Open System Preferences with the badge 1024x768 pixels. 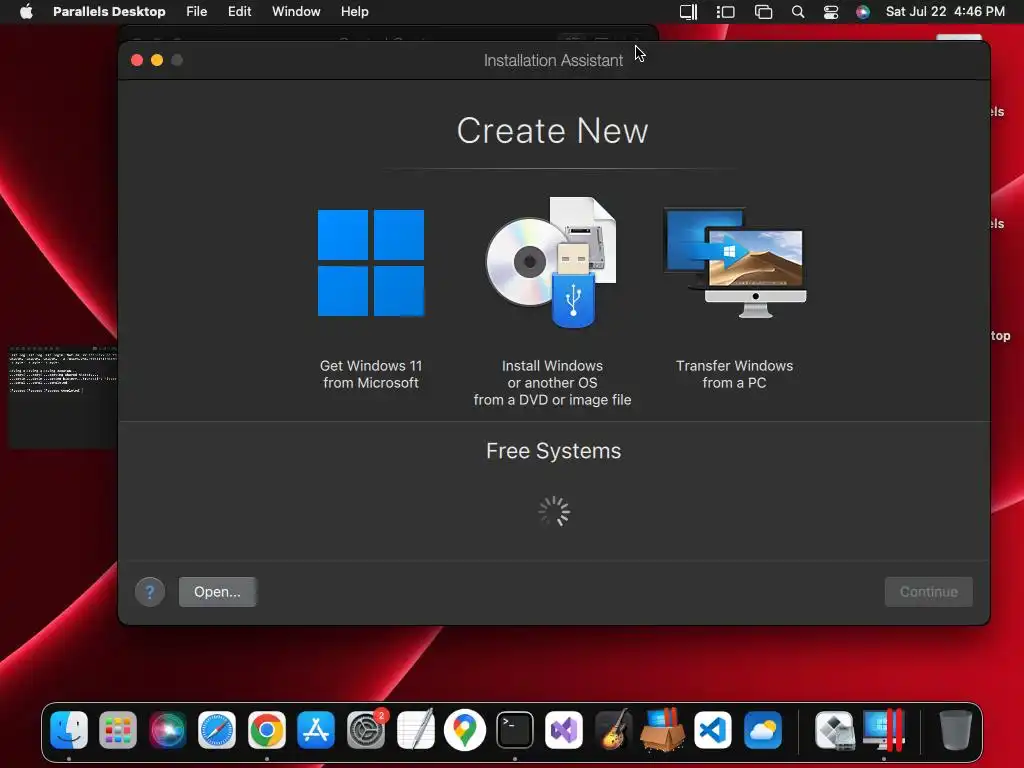(366, 729)
